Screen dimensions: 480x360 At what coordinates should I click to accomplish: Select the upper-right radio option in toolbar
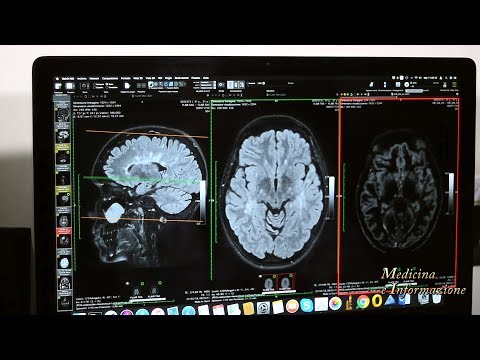coord(107,84)
